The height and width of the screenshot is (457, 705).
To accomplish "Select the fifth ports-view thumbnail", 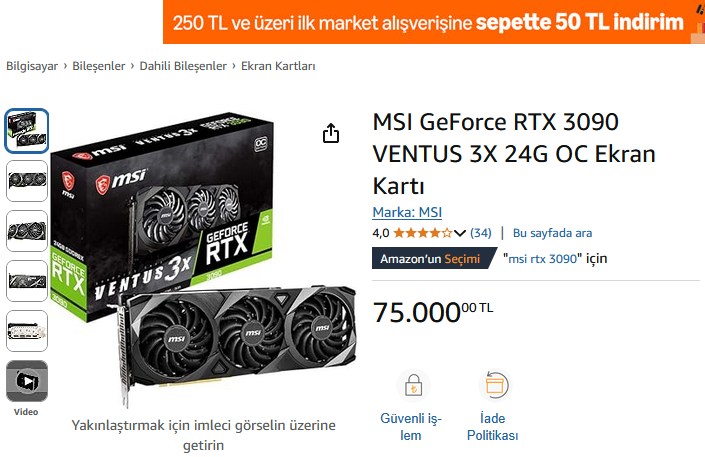I will pos(27,331).
